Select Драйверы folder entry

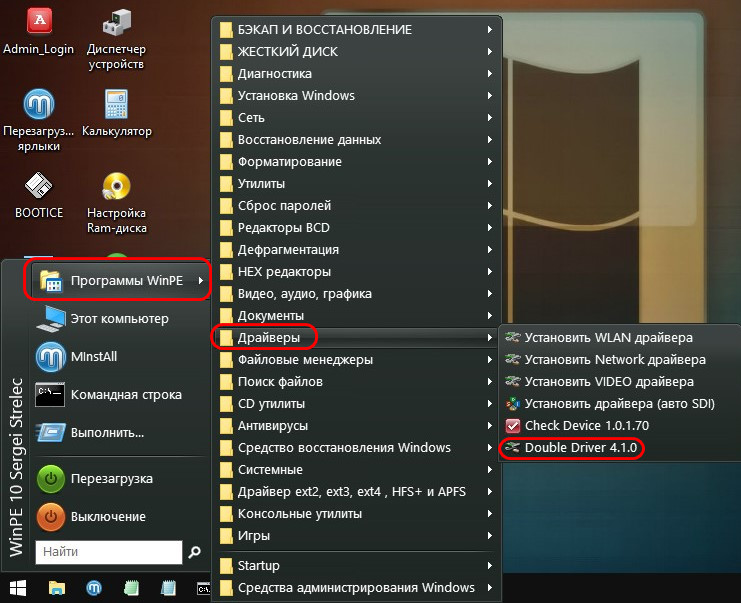[357, 337]
